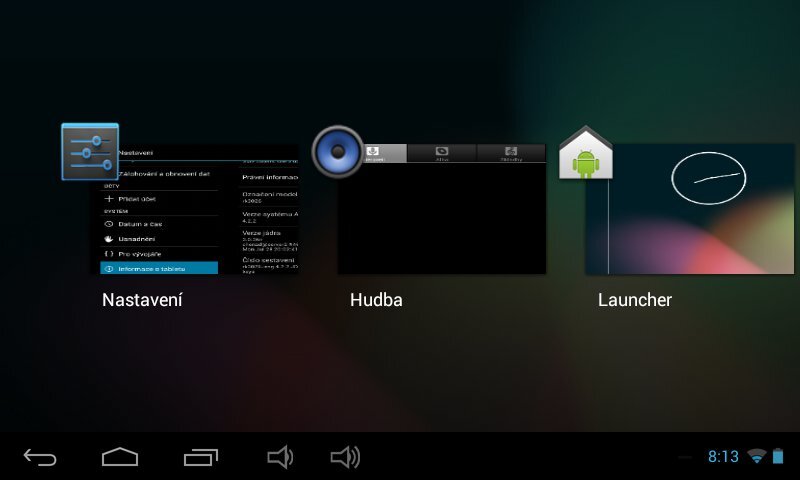
Task: Tap the Nastavení settings sliders icon
Action: click(x=90, y=152)
